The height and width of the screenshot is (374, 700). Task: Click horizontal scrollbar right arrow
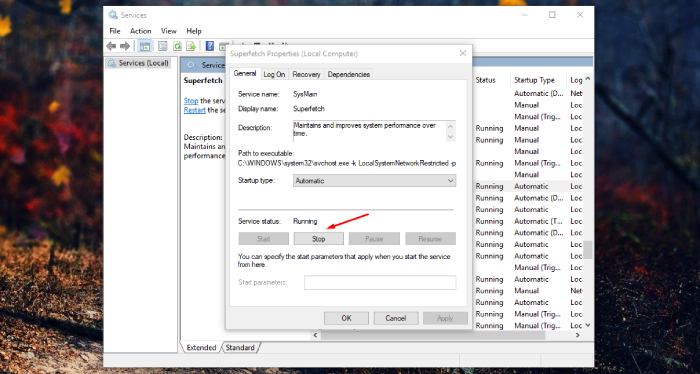point(578,335)
